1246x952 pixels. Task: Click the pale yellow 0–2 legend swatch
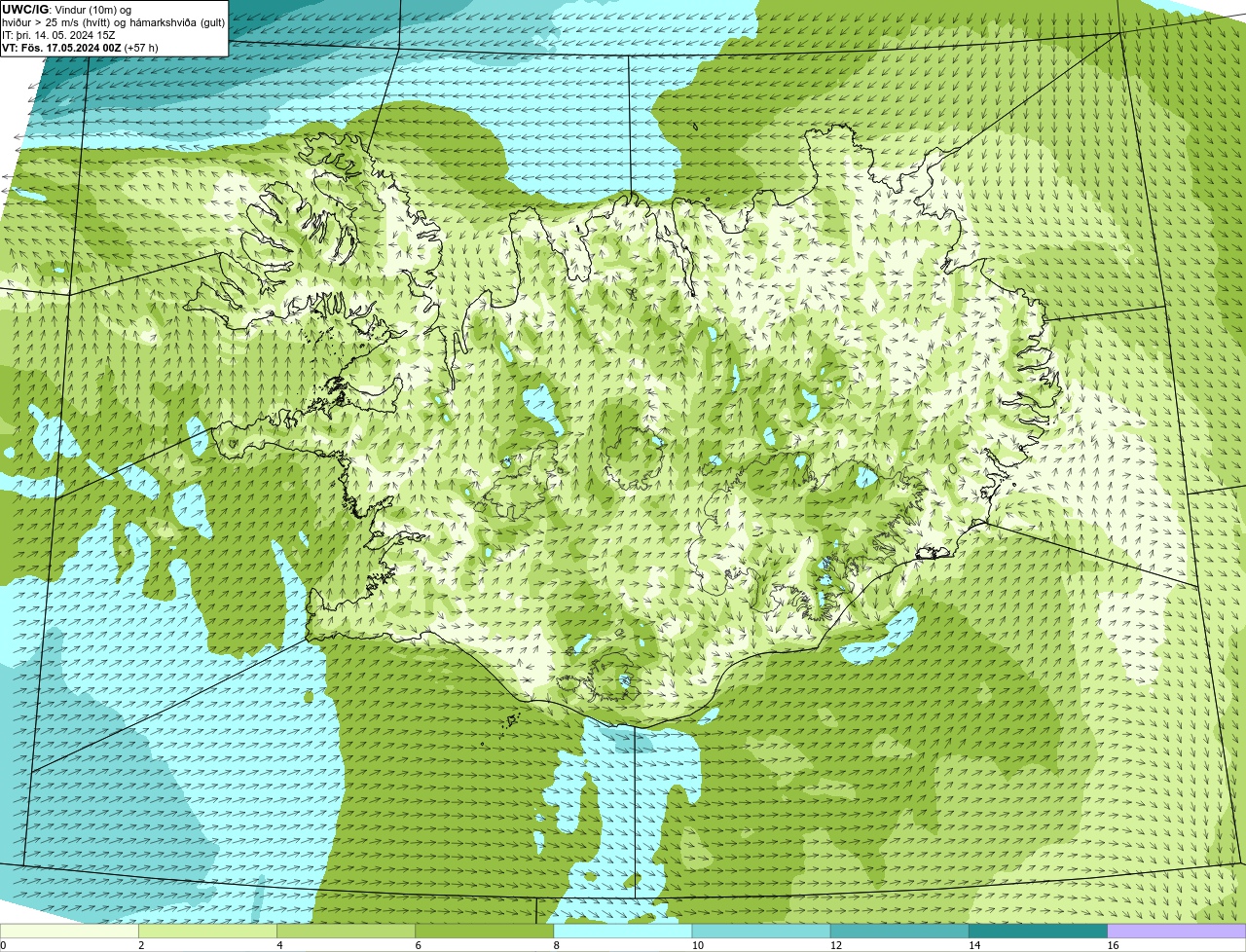click(x=69, y=932)
